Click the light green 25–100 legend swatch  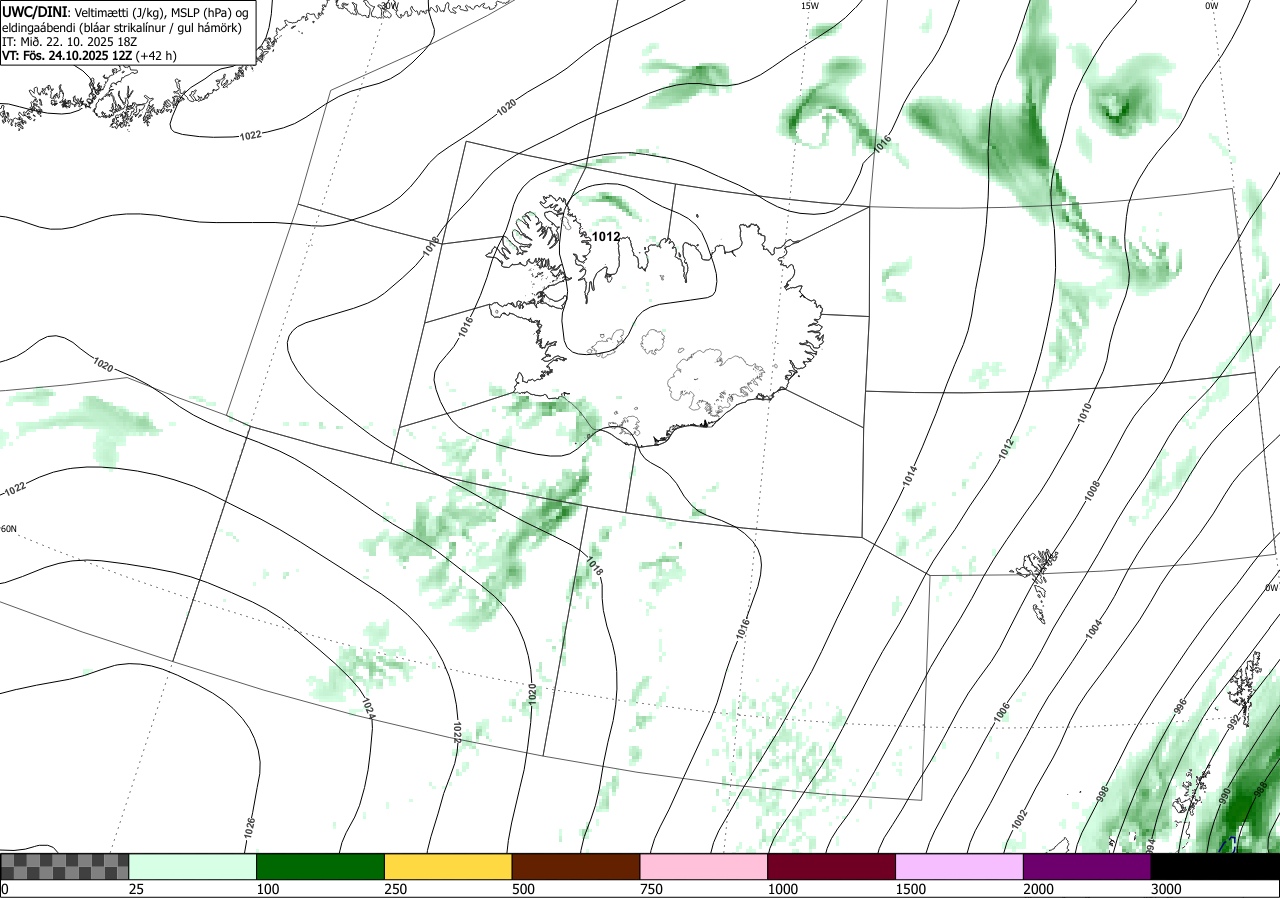tap(193, 866)
